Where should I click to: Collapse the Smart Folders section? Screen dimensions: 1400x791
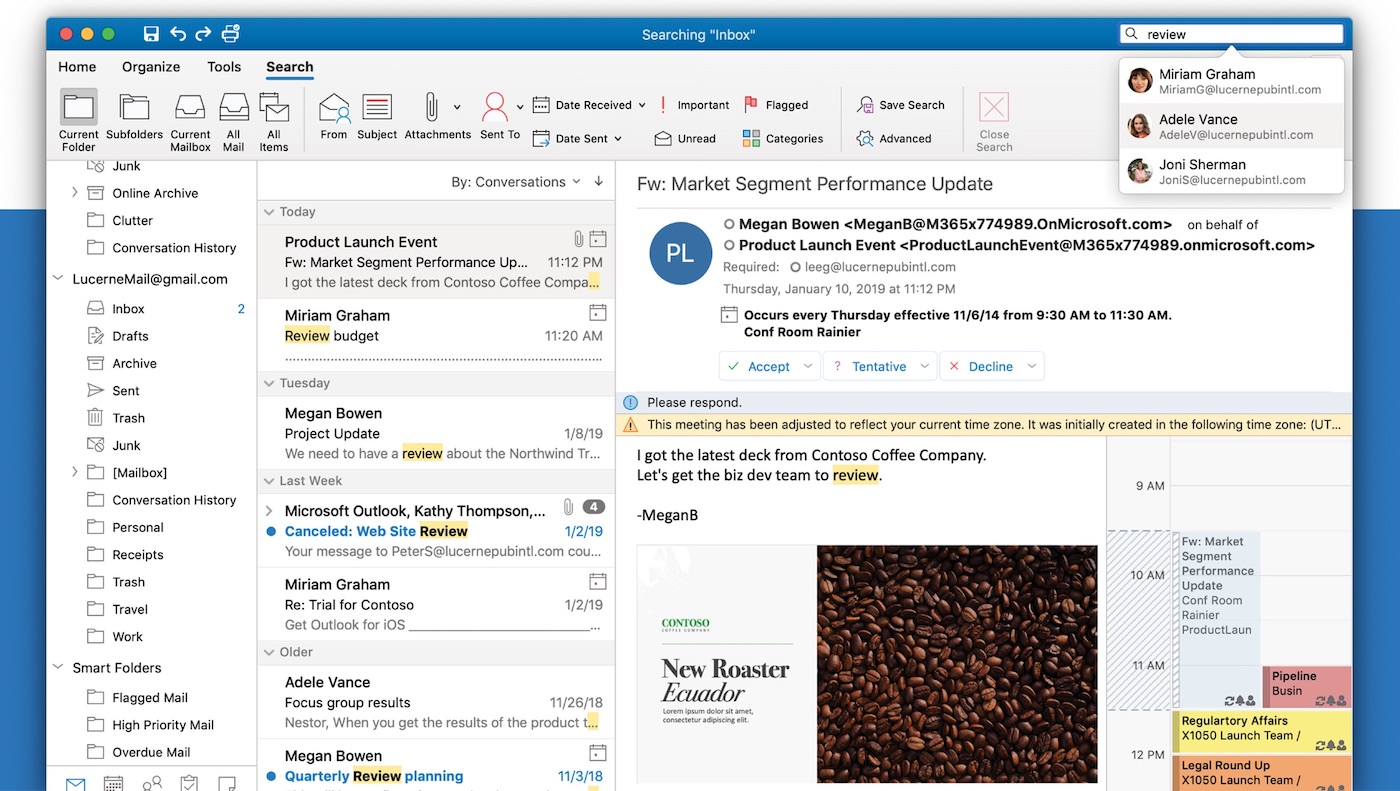[57, 667]
